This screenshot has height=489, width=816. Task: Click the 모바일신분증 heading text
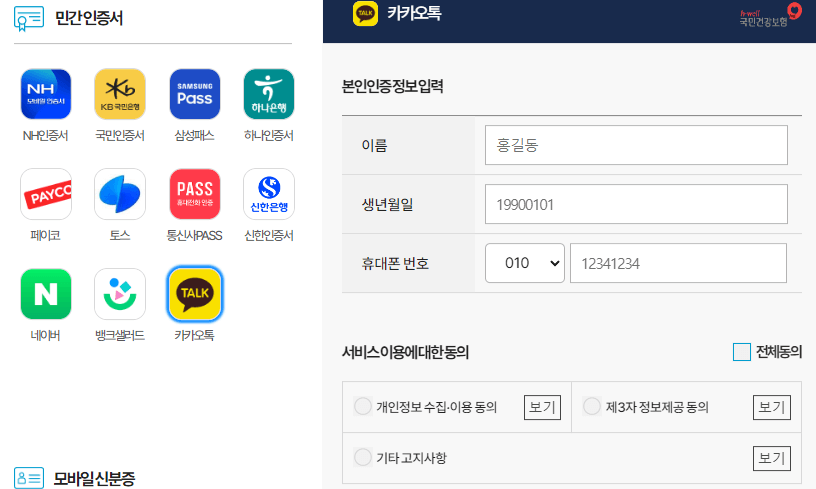[94, 478]
